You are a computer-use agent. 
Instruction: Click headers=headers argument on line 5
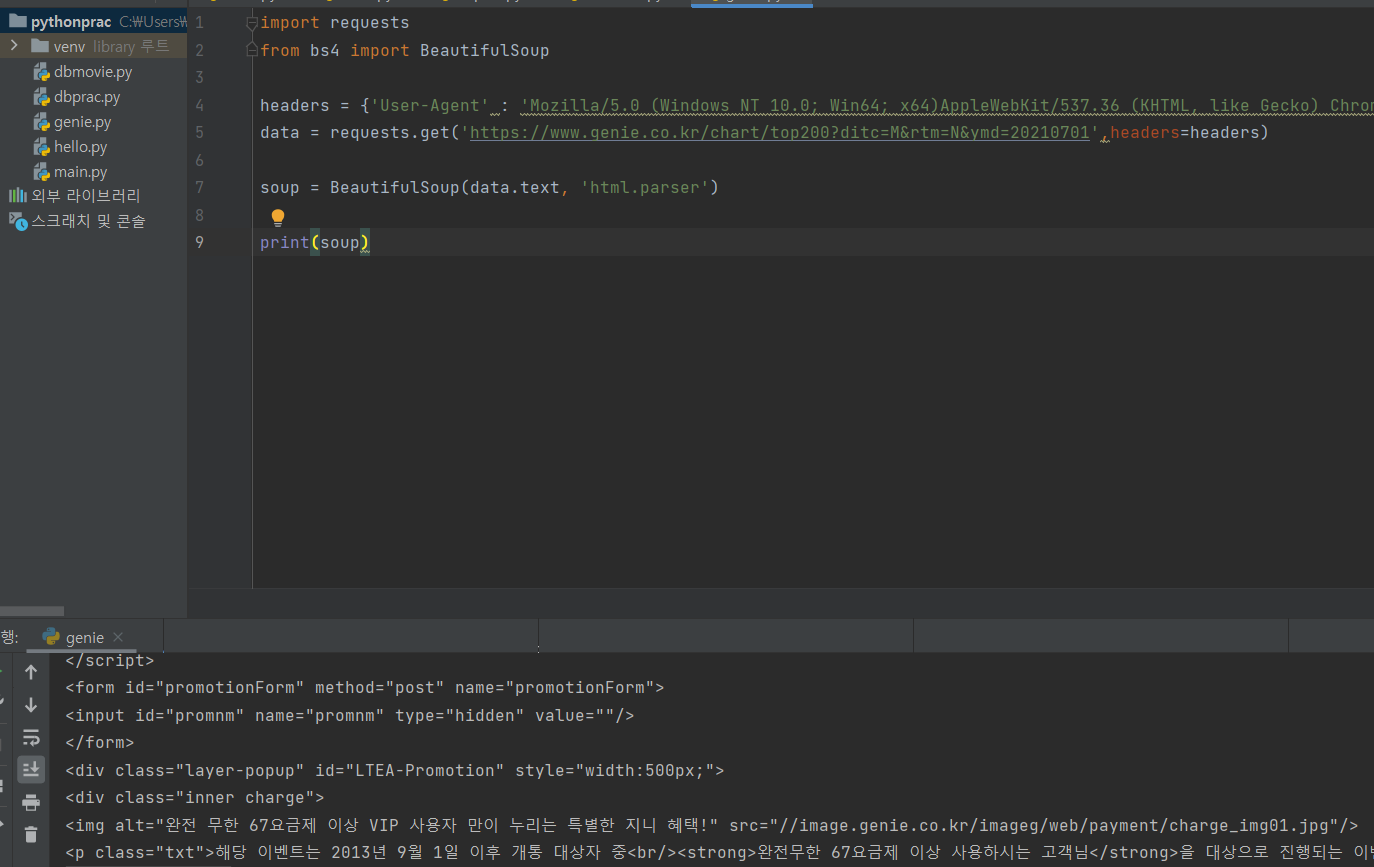(x=1185, y=132)
